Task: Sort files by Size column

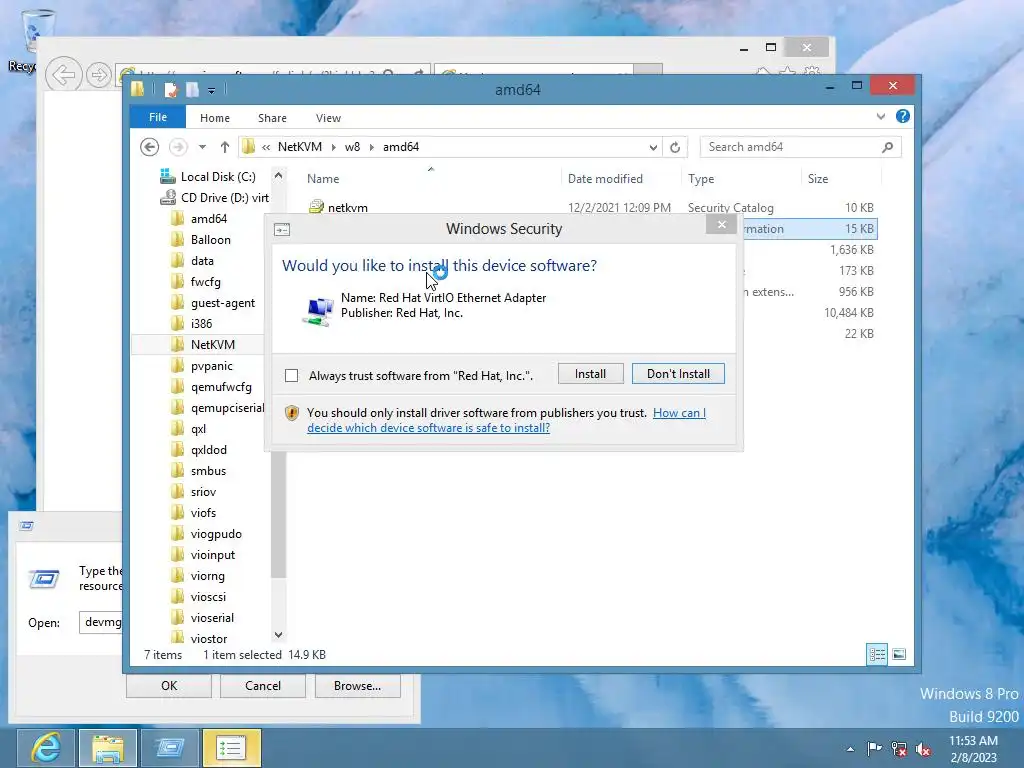Action: click(818, 178)
